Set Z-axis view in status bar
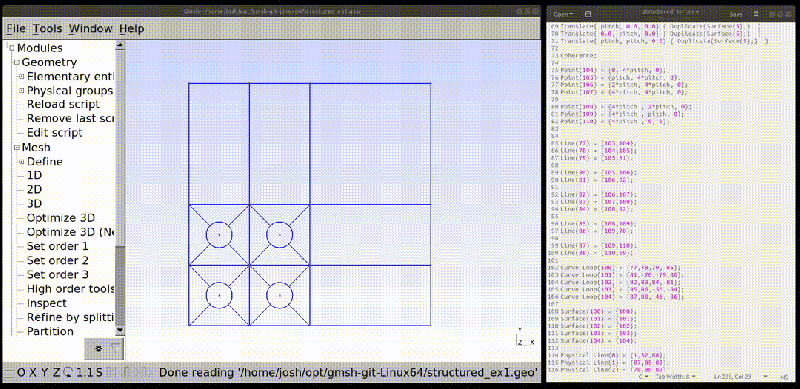The width and height of the screenshot is (800, 389). pyautogui.click(x=56, y=372)
